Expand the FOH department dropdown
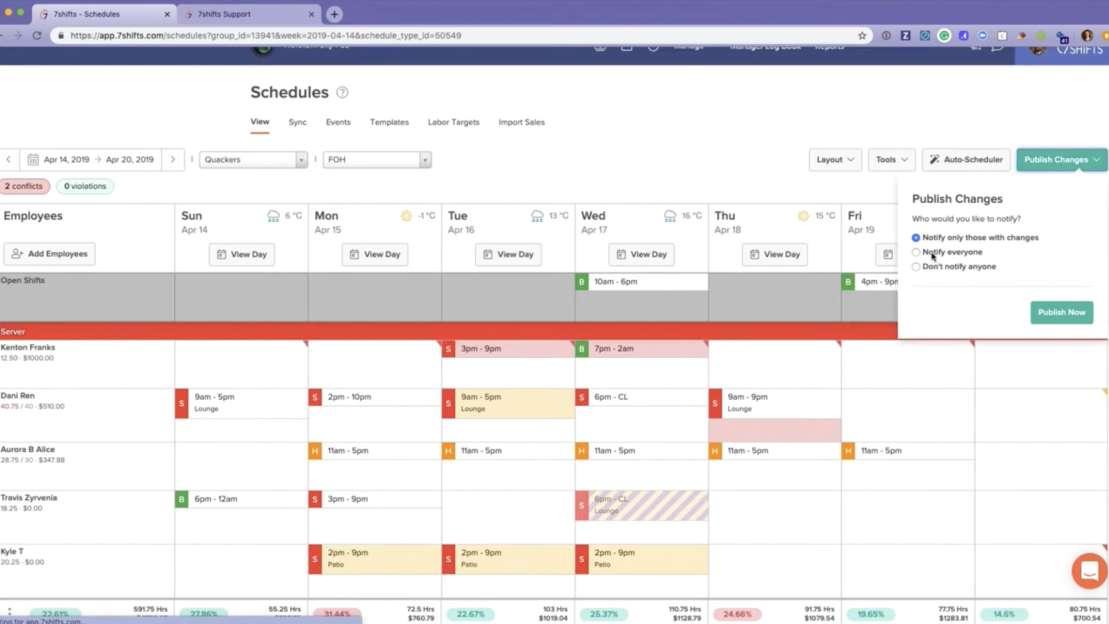Screen dimensions: 1109x624 coord(376,159)
